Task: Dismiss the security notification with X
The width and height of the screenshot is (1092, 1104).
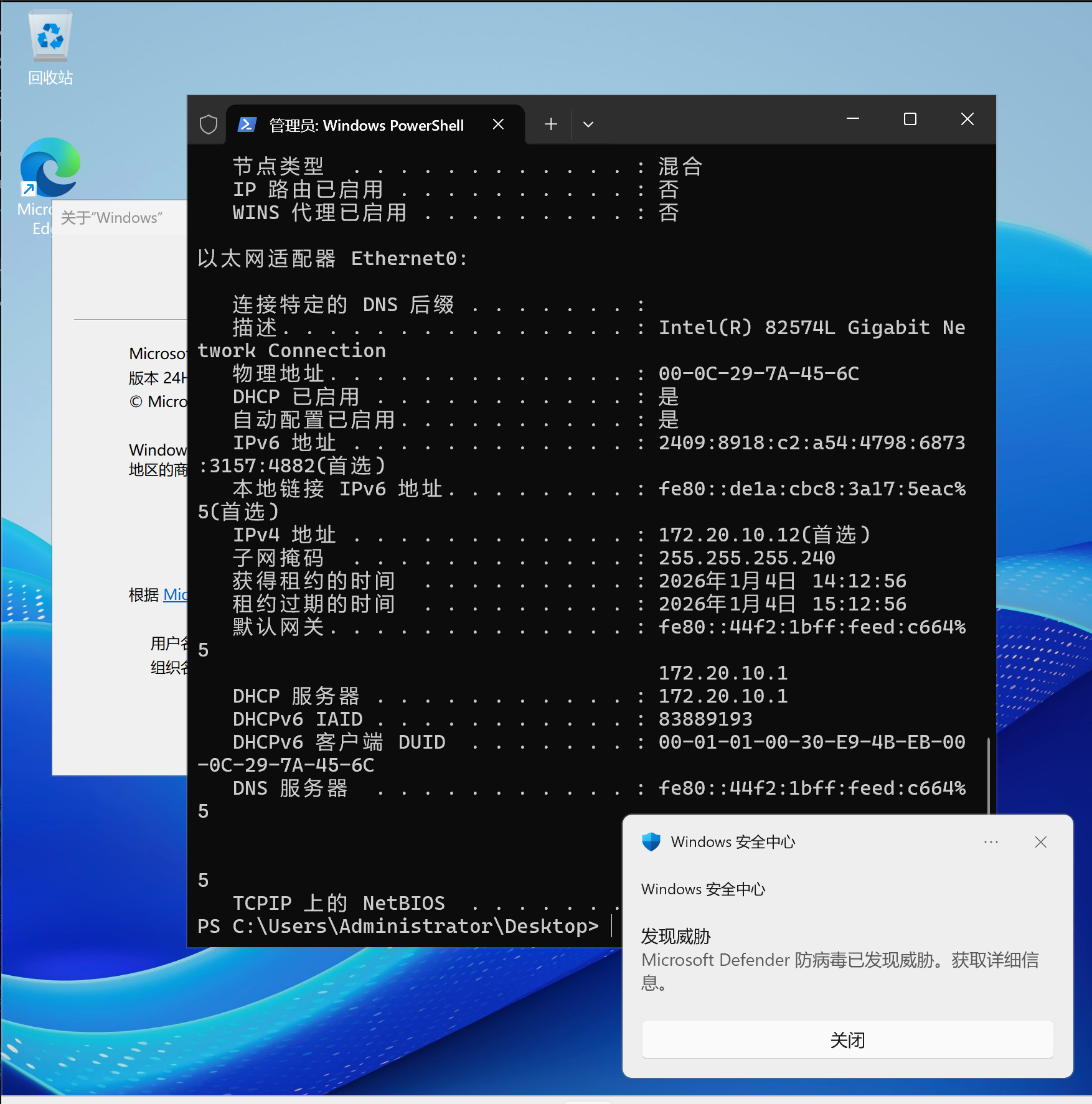Action: pos(1040,842)
